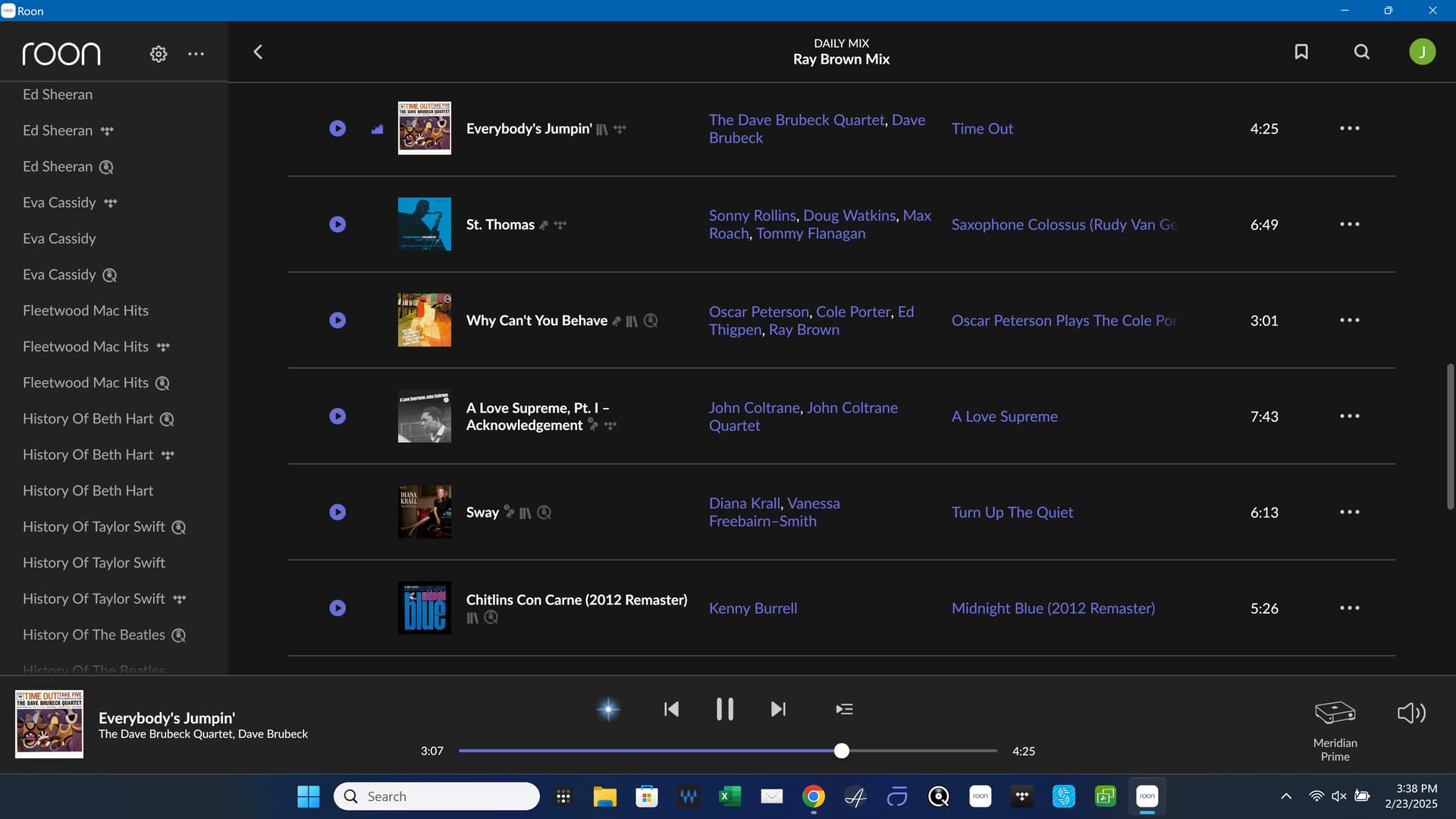1456x819 pixels.
Task: Open Oscar Peterson artist link
Action: (x=758, y=312)
